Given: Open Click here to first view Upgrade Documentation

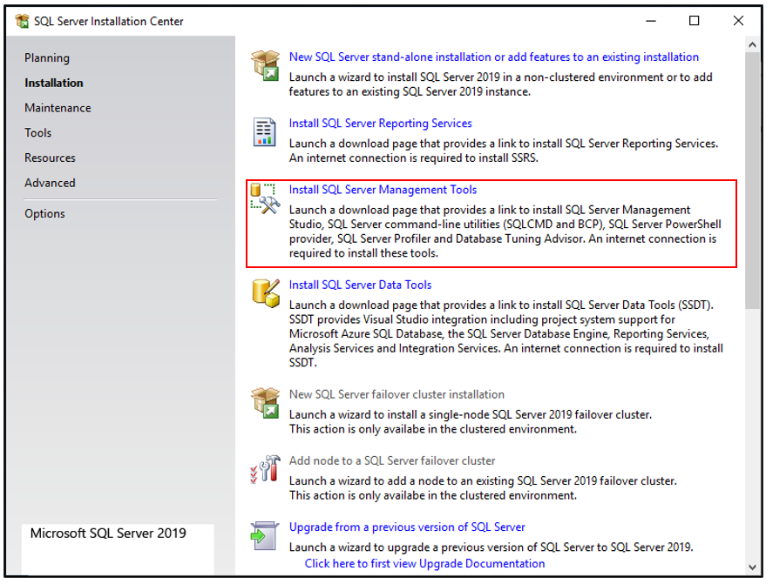Looking at the screenshot, I should pos(425,563).
